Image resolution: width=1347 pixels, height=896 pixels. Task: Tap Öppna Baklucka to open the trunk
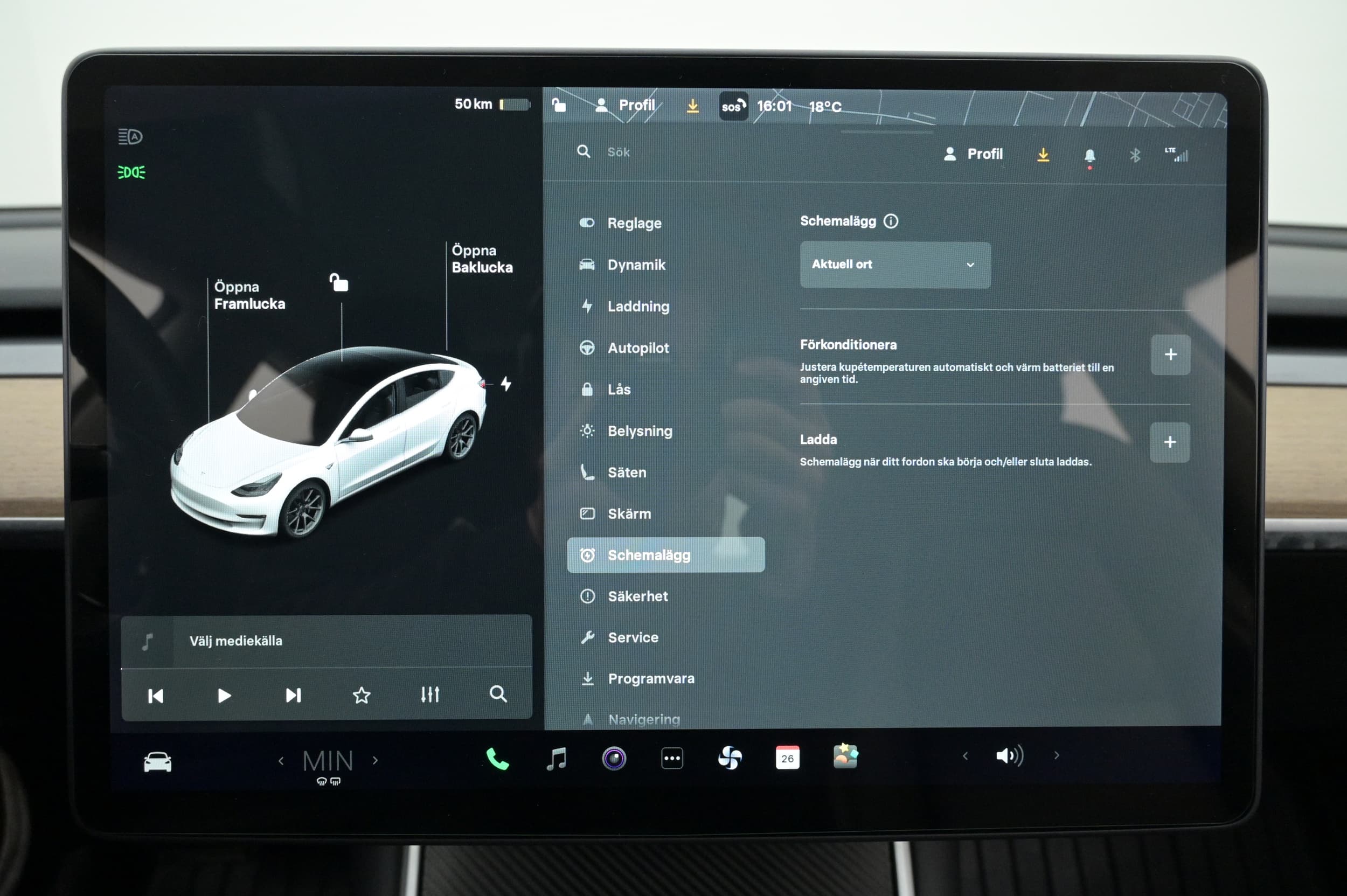coord(482,259)
